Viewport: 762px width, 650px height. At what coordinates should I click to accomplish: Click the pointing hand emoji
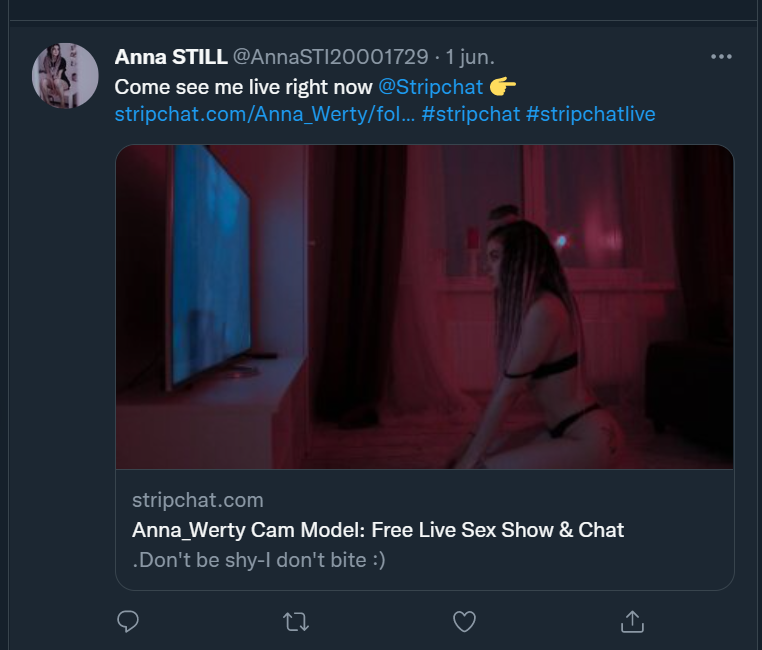[502, 86]
